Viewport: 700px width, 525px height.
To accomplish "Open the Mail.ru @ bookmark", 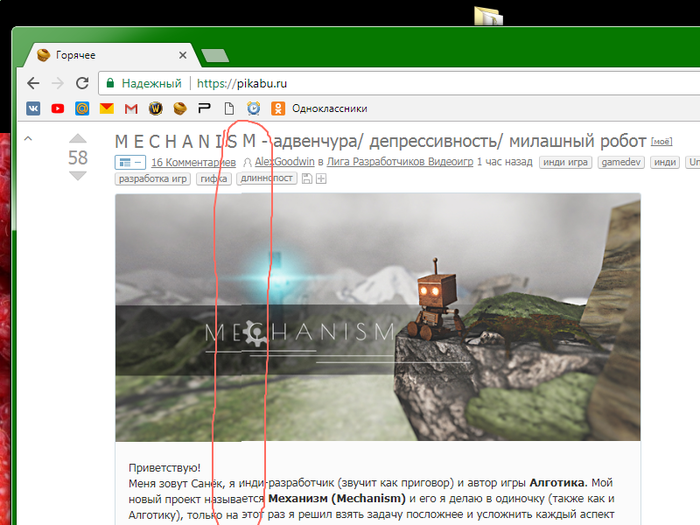I will click(x=82, y=108).
